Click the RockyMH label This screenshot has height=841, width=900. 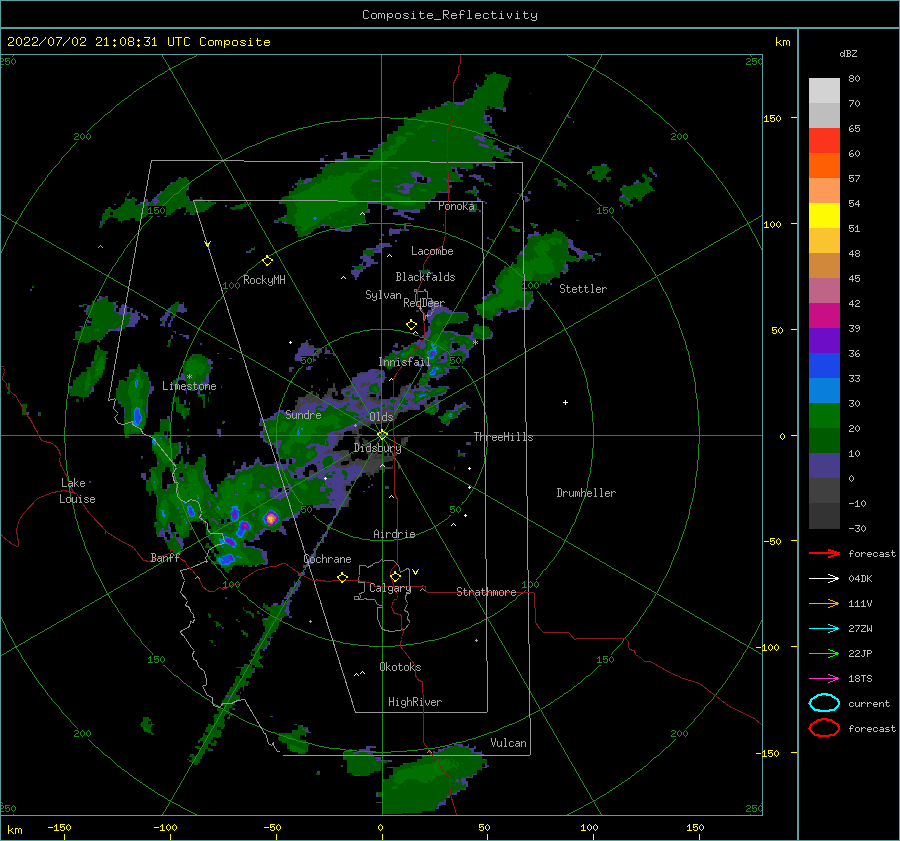click(x=264, y=280)
